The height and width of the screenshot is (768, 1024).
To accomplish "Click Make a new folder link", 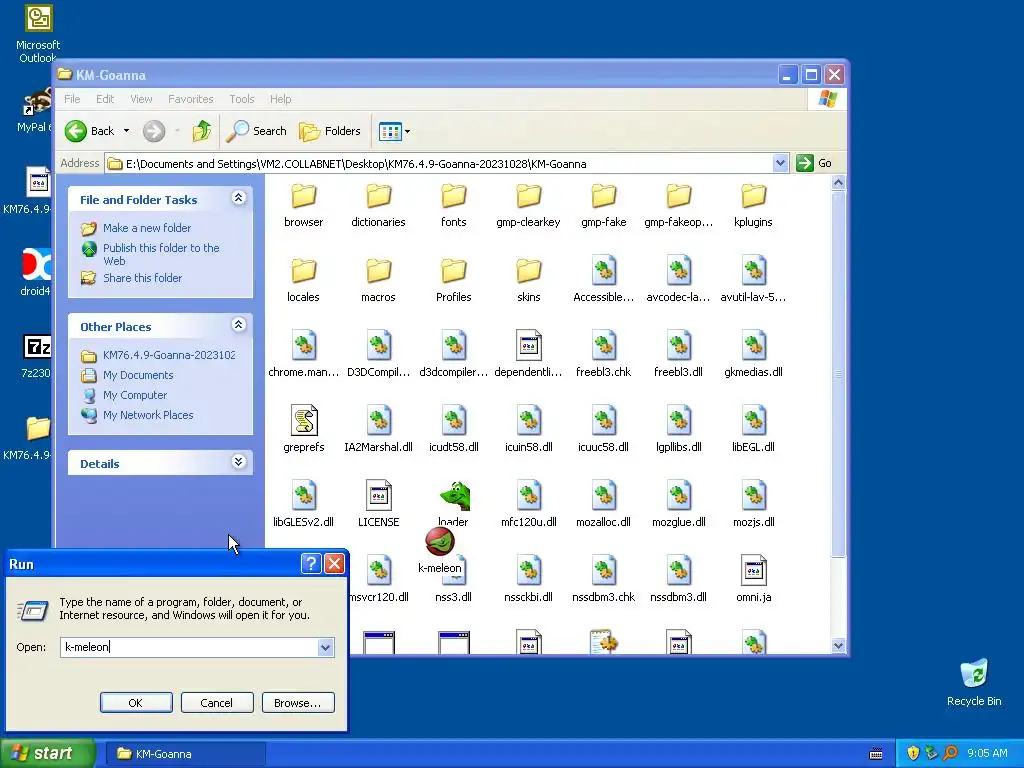I will 147,228.
